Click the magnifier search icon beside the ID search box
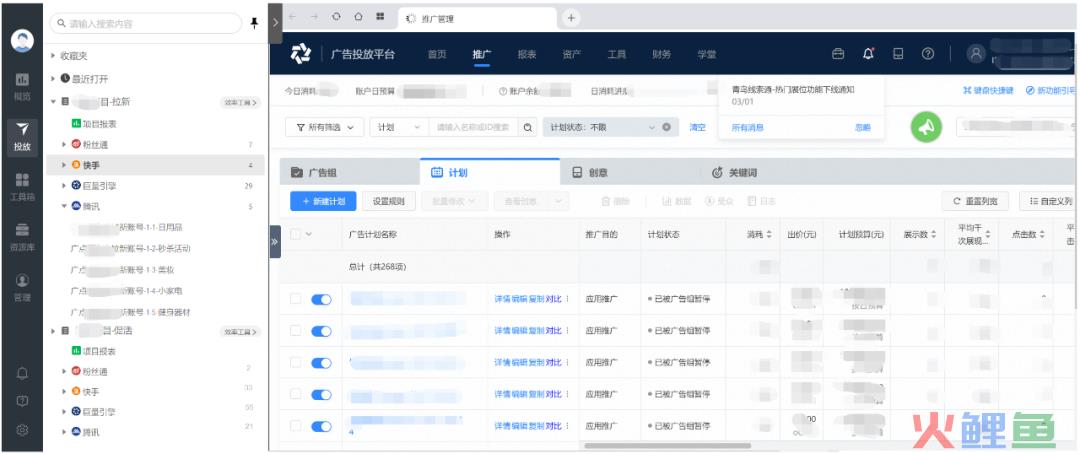 [x=528, y=127]
